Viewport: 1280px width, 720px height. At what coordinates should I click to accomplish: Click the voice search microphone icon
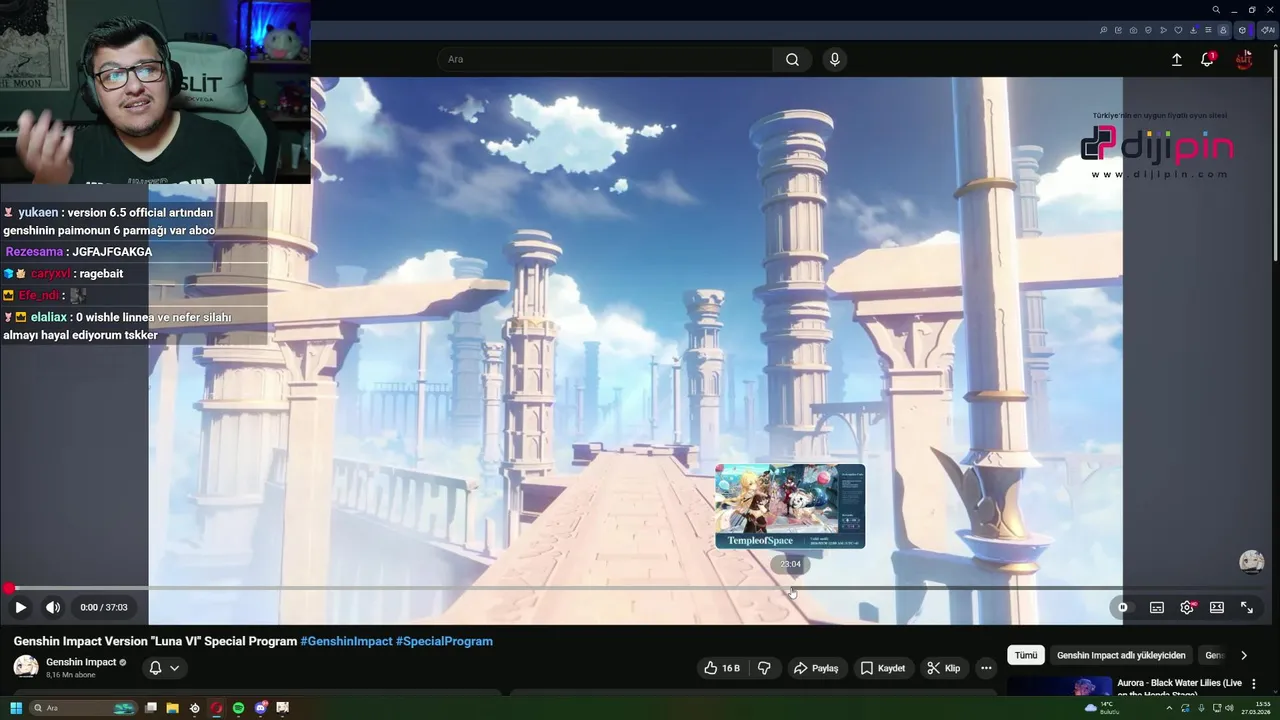point(835,59)
